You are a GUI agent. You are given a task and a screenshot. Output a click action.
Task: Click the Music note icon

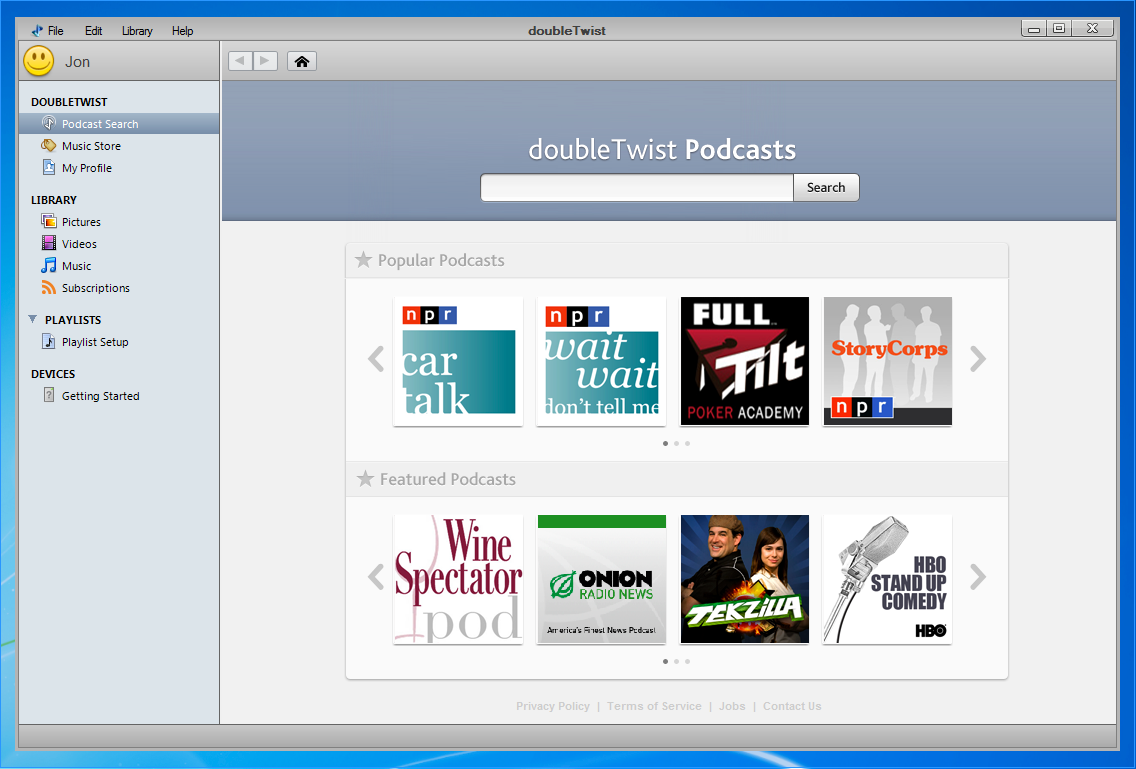pos(49,265)
